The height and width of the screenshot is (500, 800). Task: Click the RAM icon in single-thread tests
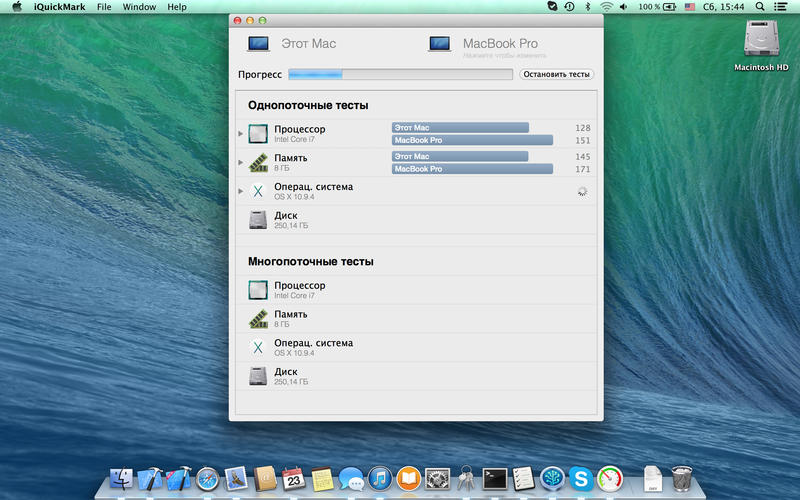point(258,162)
